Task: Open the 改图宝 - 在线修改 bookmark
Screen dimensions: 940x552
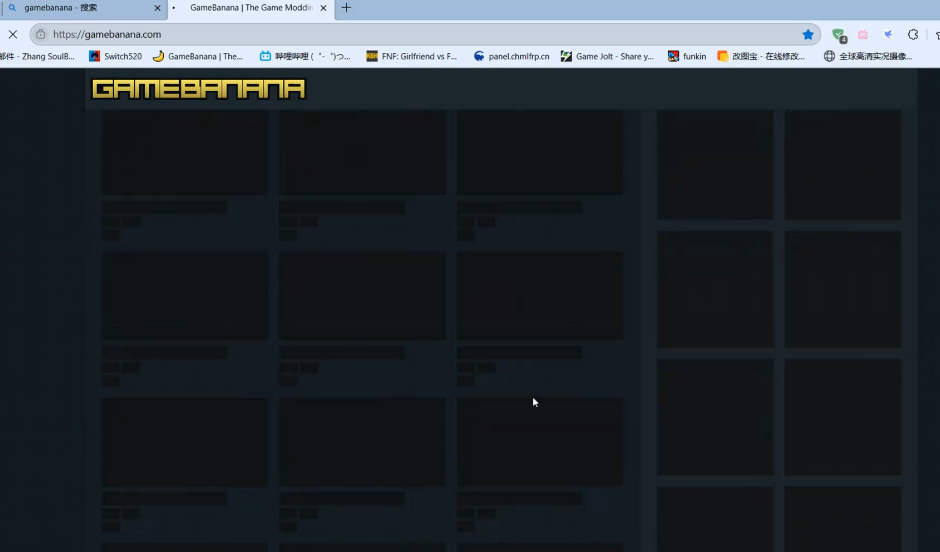Action: point(761,56)
